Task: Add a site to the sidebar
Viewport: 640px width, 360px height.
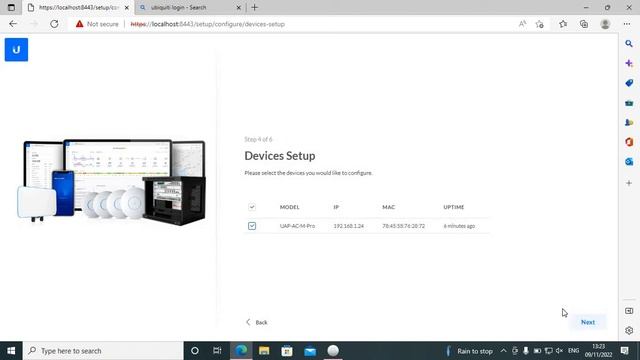Action: (x=629, y=183)
